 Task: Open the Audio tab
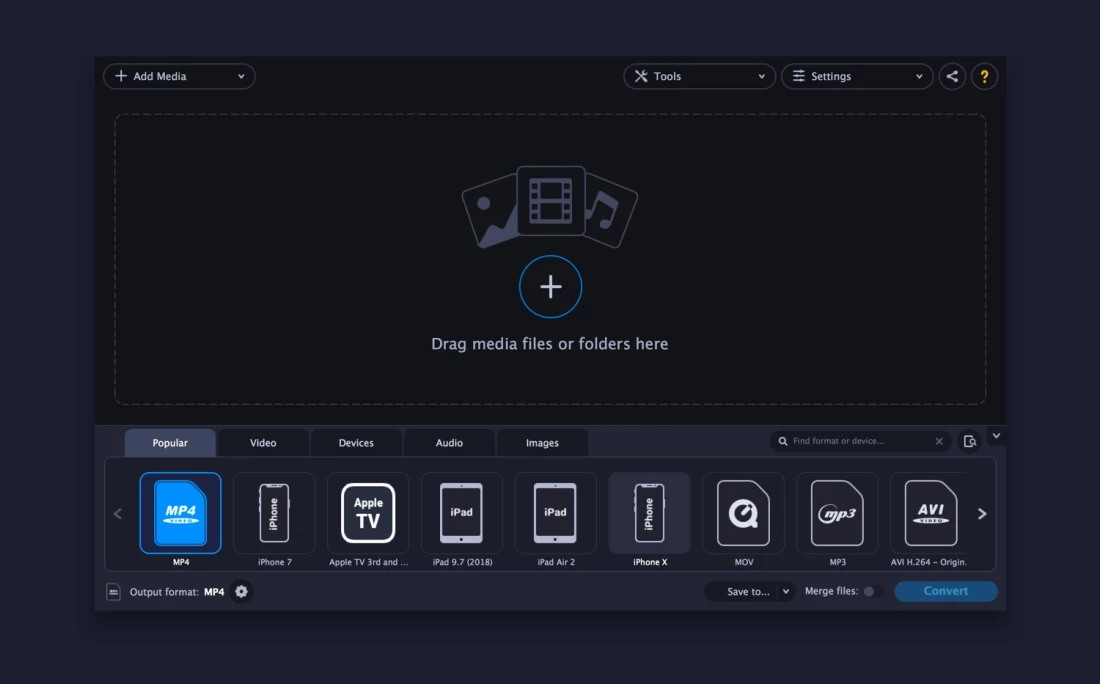pyautogui.click(x=449, y=443)
